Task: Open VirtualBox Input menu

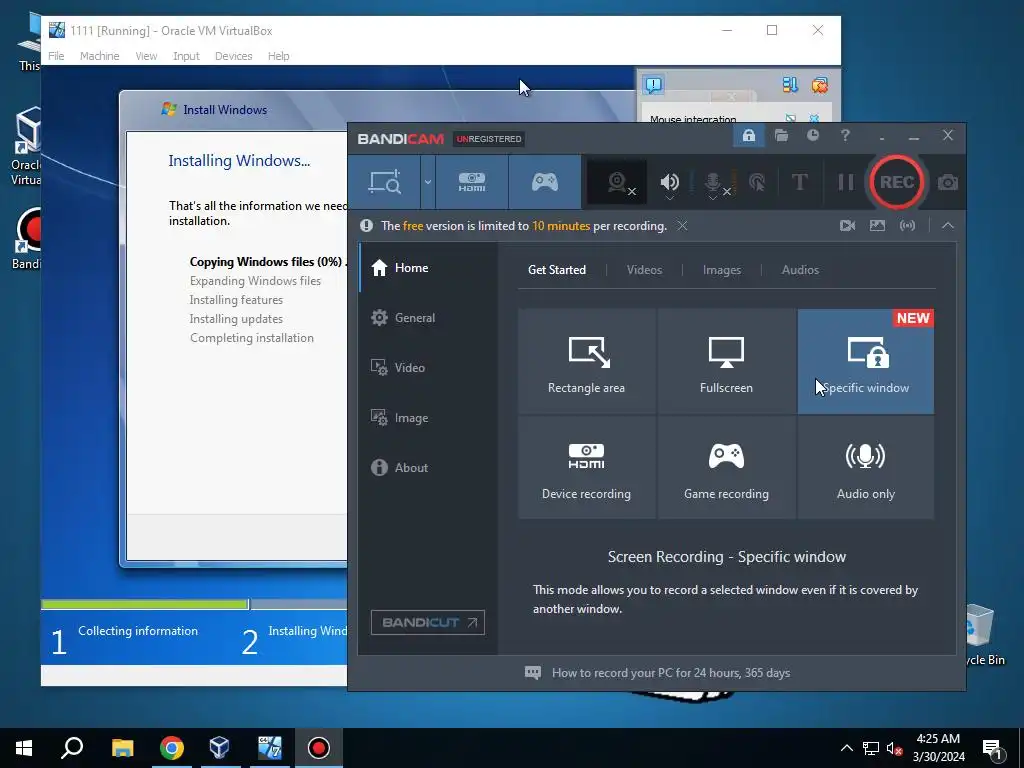Action: pos(186,56)
